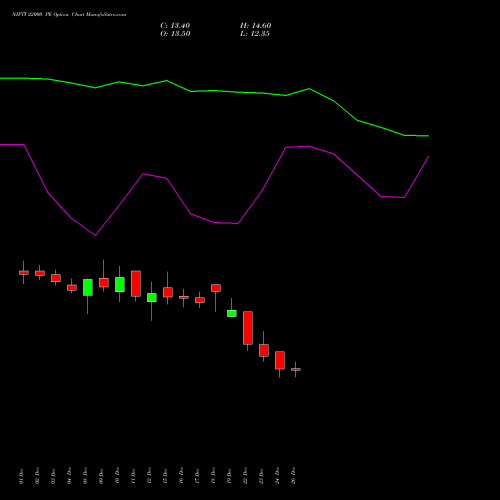Click the open value "O: 13.50"
This screenshot has width=500, height=500.
(175, 34)
